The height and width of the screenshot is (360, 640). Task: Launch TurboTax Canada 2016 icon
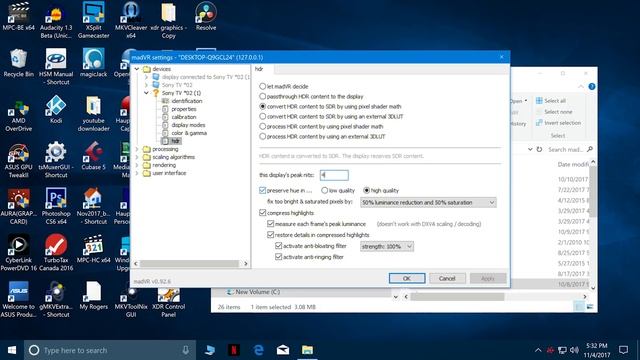56,253
